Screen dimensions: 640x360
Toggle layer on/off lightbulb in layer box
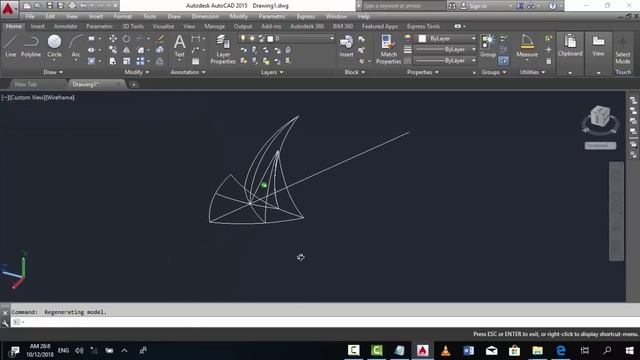[x=243, y=38]
